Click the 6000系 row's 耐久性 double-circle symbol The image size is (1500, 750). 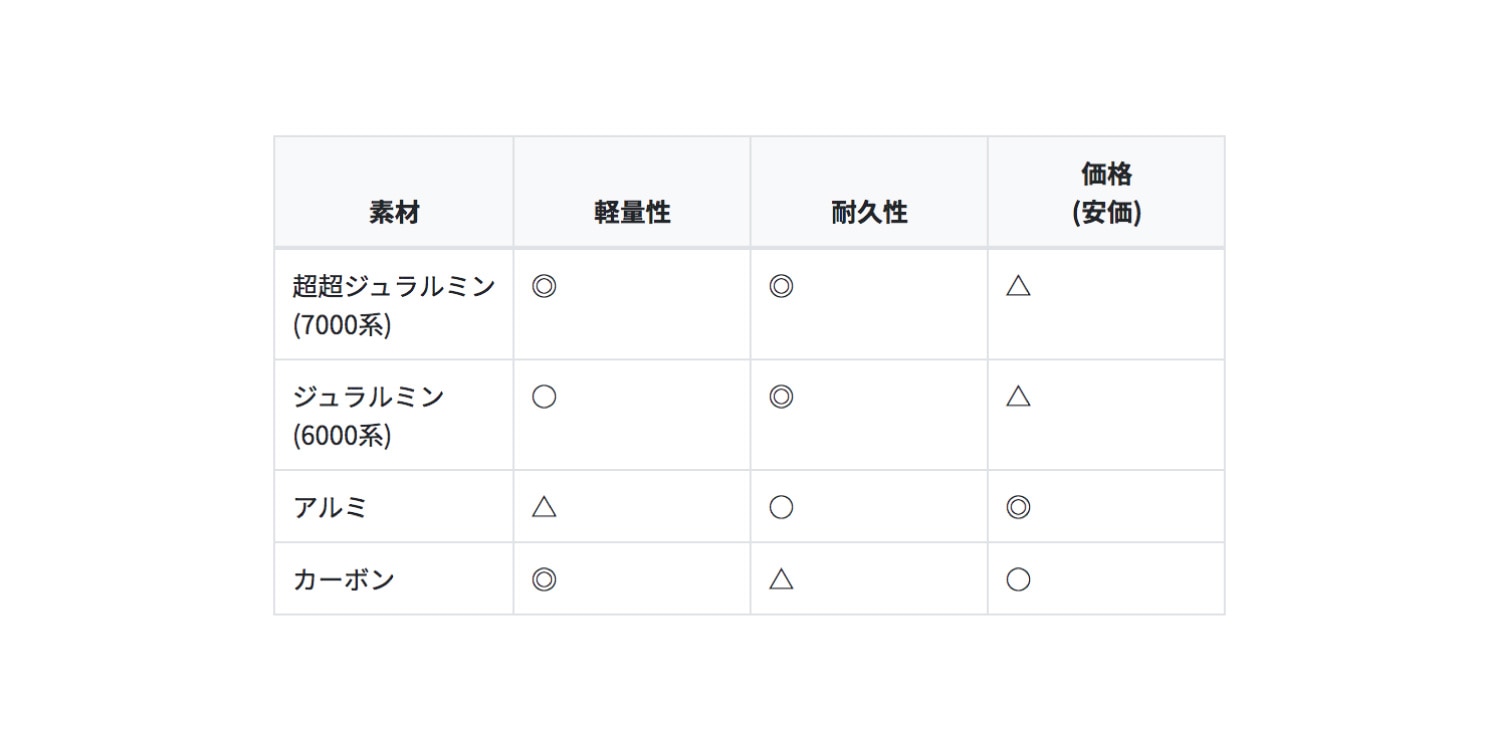tap(781, 397)
